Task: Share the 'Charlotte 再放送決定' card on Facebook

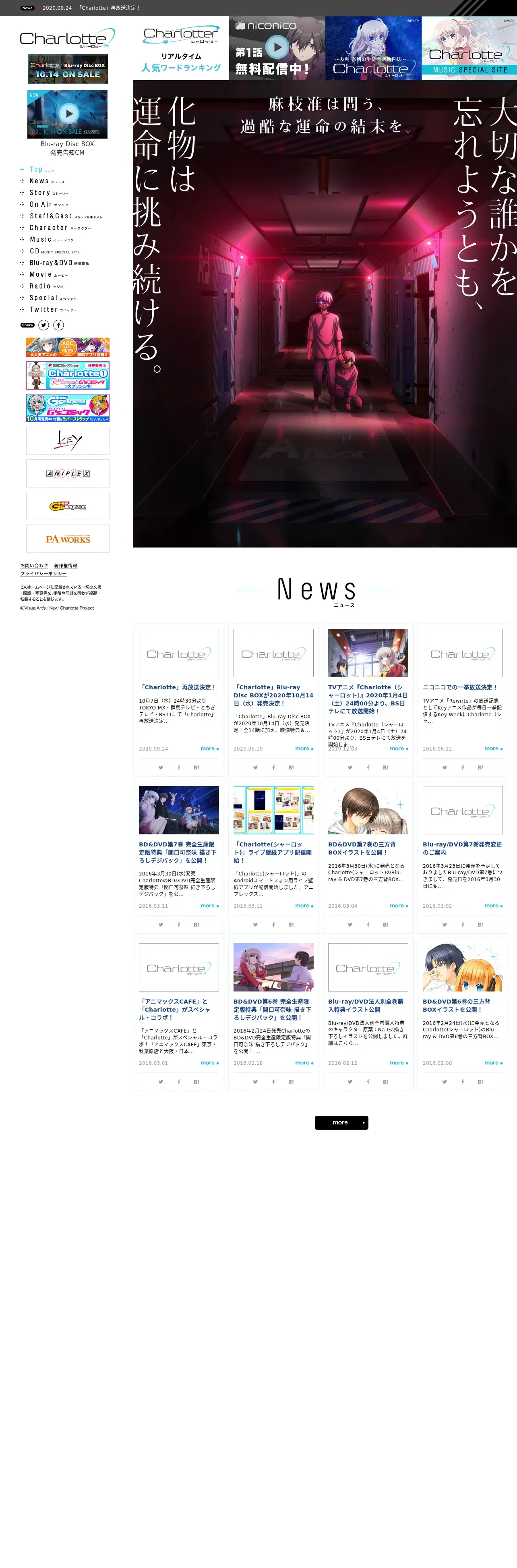Action: click(x=179, y=767)
